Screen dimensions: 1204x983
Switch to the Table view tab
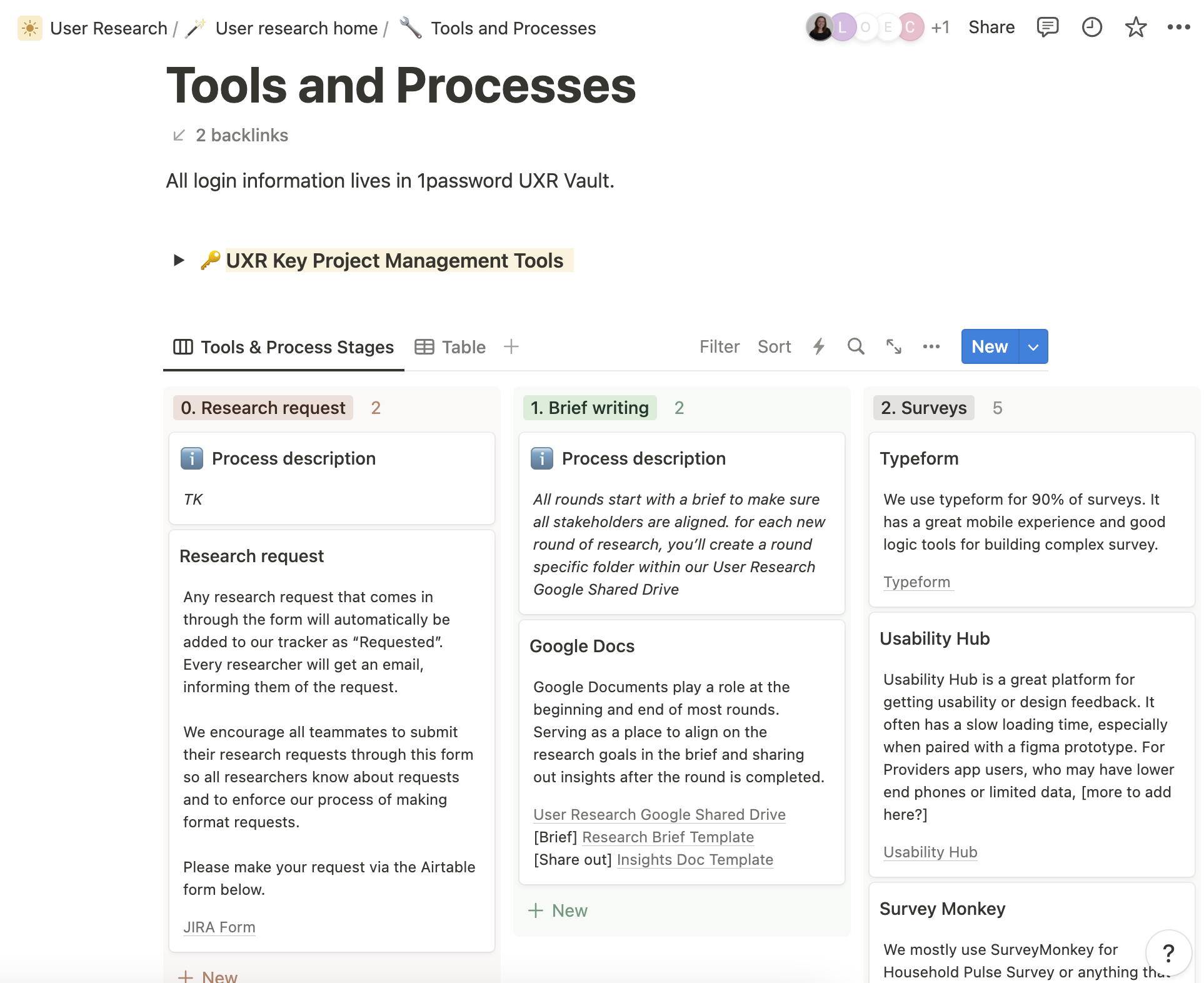pyautogui.click(x=451, y=346)
